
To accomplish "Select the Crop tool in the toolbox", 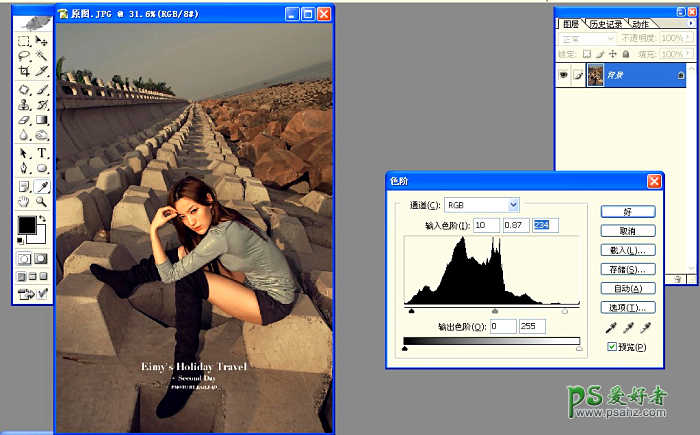I will [24, 71].
